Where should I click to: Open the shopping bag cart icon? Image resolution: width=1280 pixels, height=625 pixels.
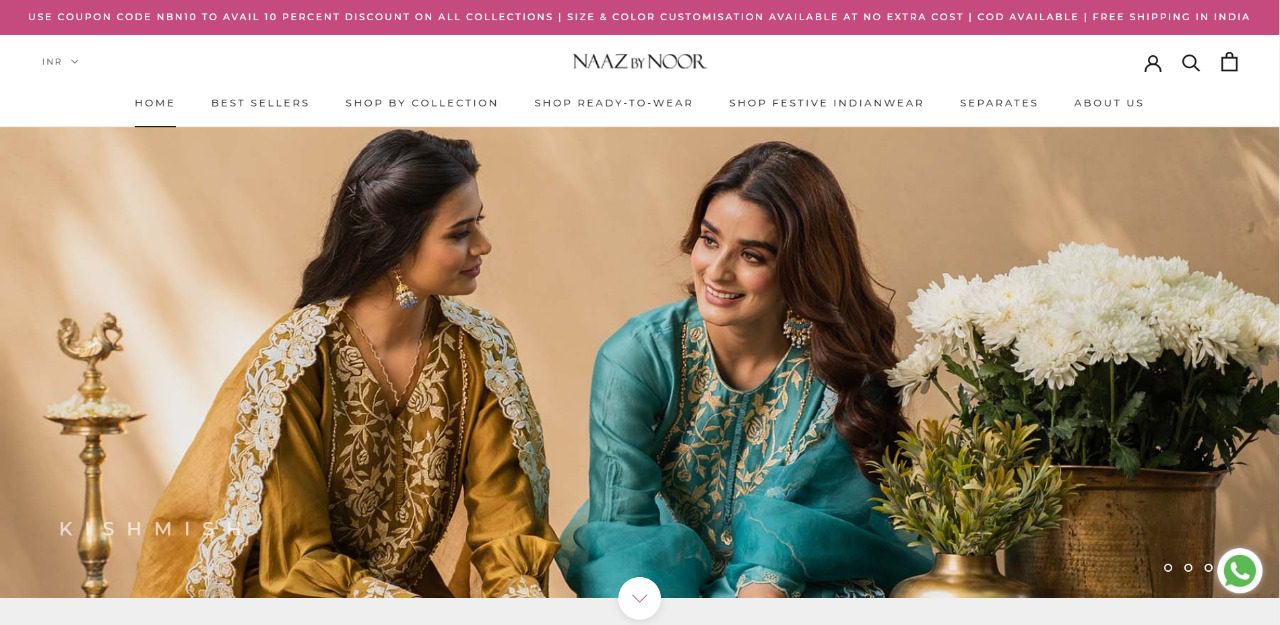coord(1229,62)
